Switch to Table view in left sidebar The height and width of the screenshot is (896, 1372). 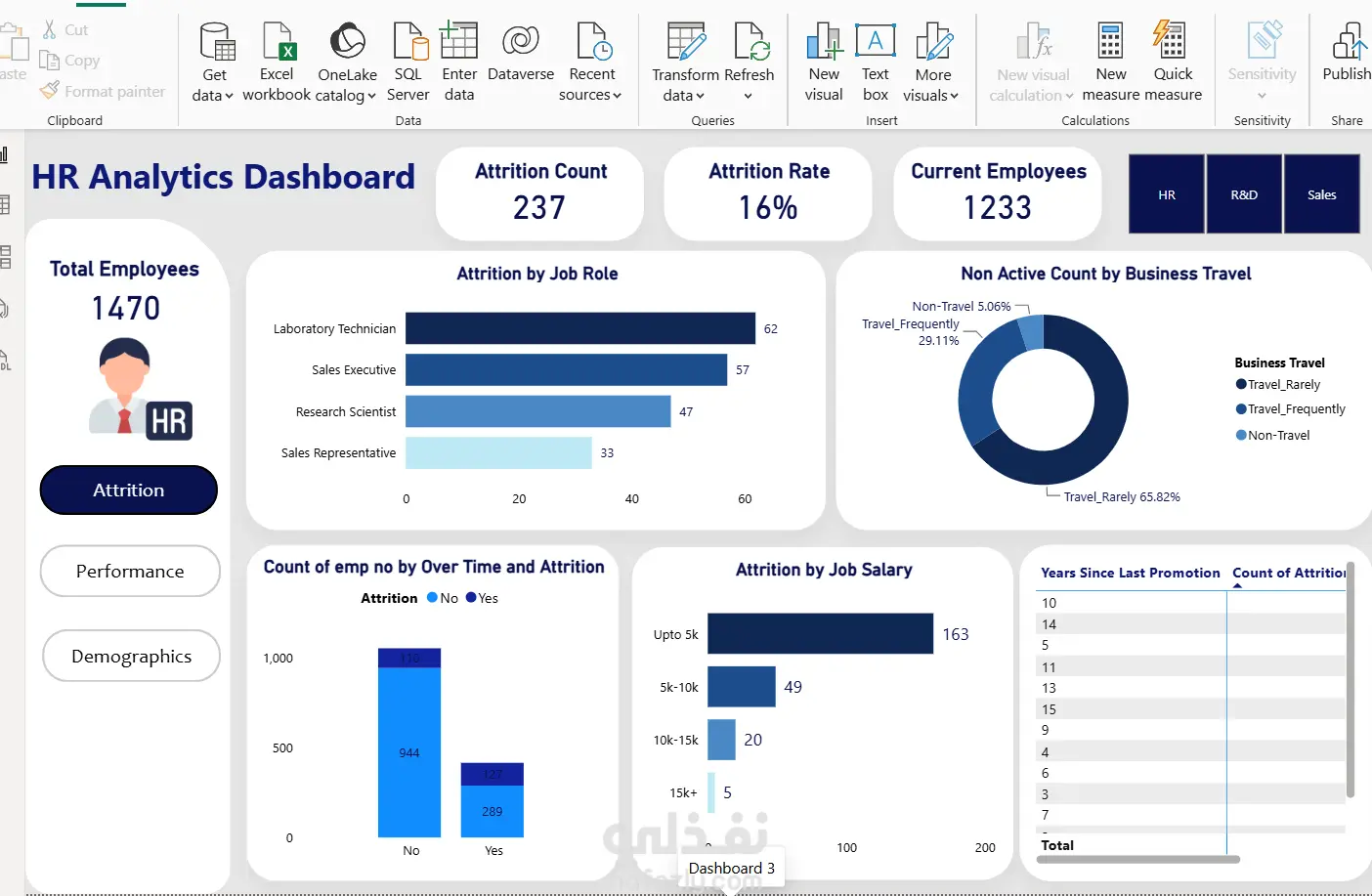(x=5, y=204)
